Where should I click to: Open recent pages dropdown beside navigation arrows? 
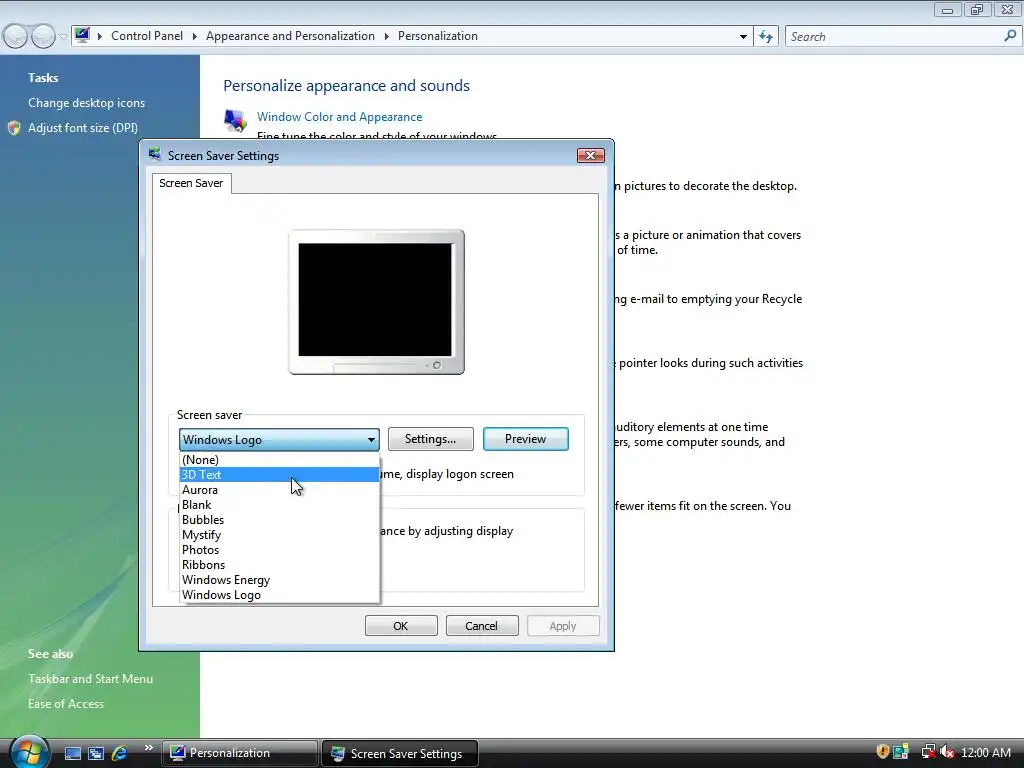pyautogui.click(x=63, y=37)
